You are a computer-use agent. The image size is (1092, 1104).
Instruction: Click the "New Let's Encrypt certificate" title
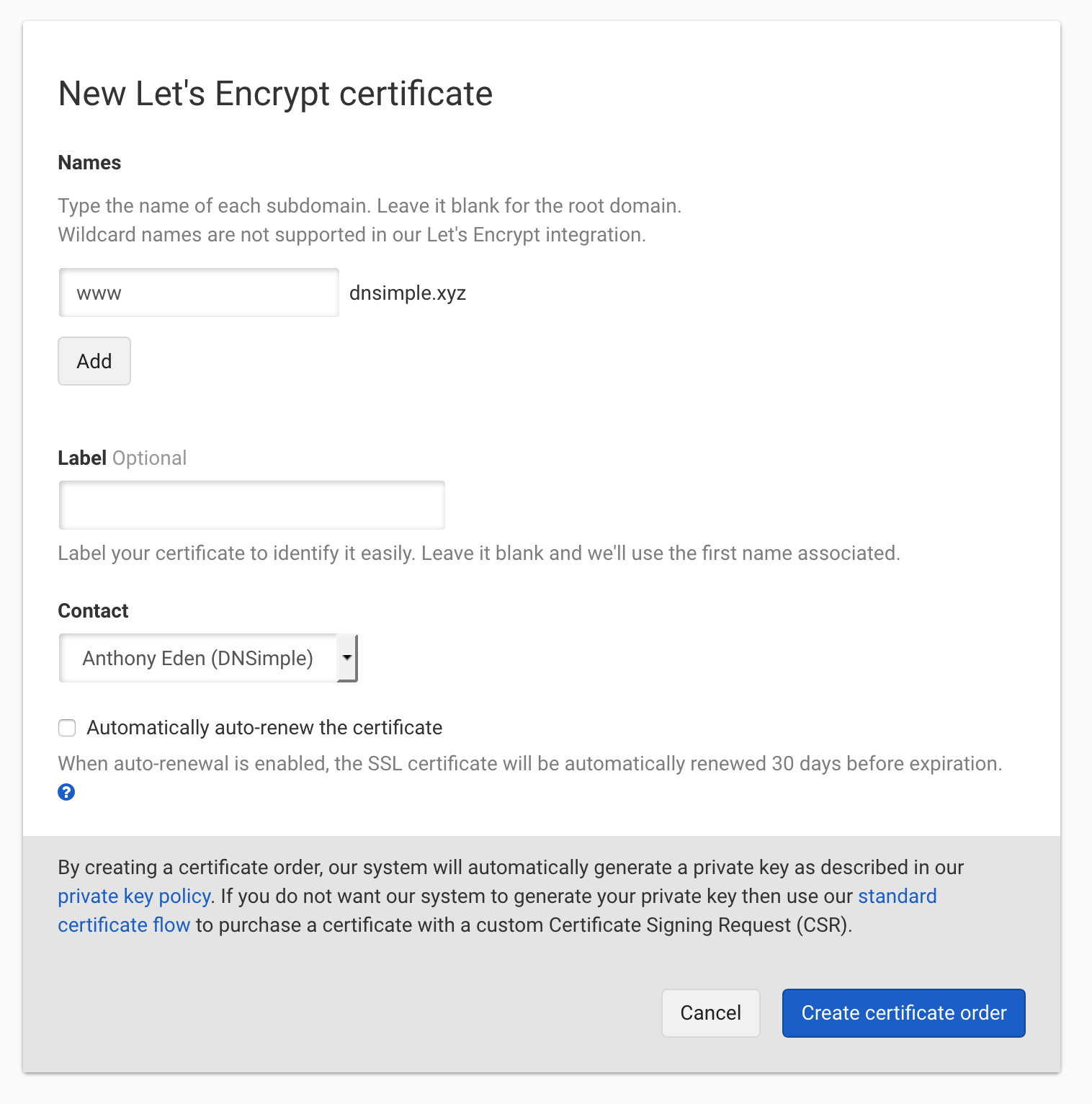[x=275, y=94]
